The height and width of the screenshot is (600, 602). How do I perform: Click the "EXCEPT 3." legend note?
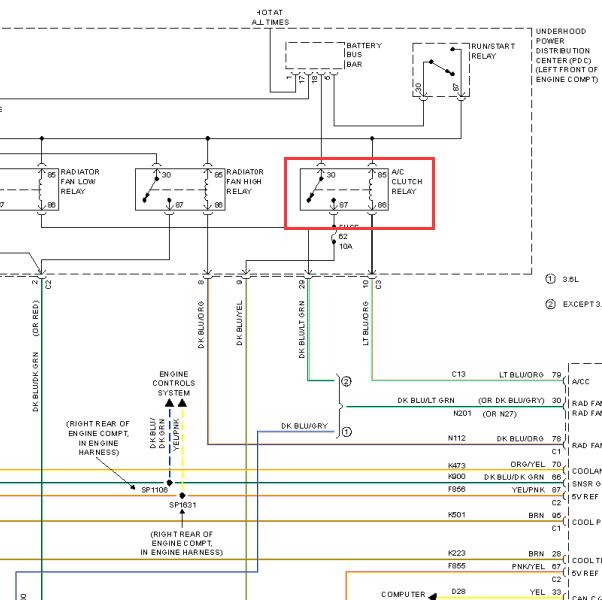click(582, 304)
